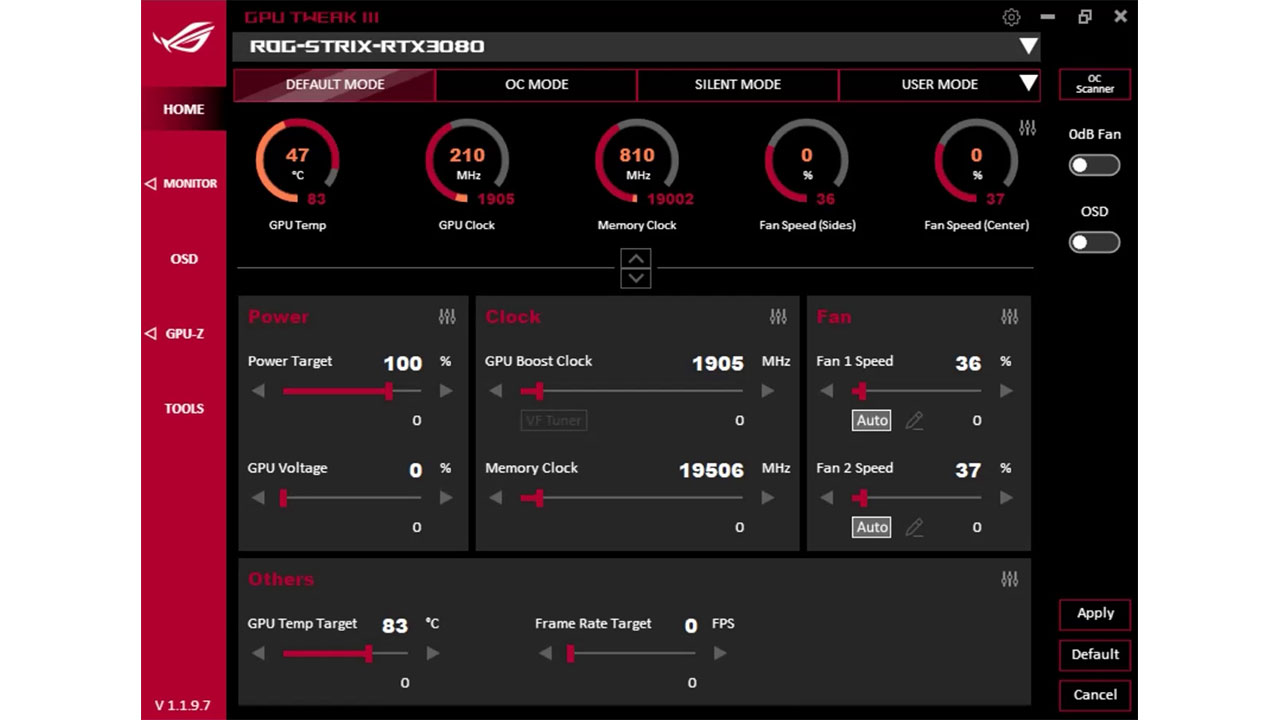Open Others panel settings sliders icon
The image size is (1280, 720).
(x=1010, y=579)
